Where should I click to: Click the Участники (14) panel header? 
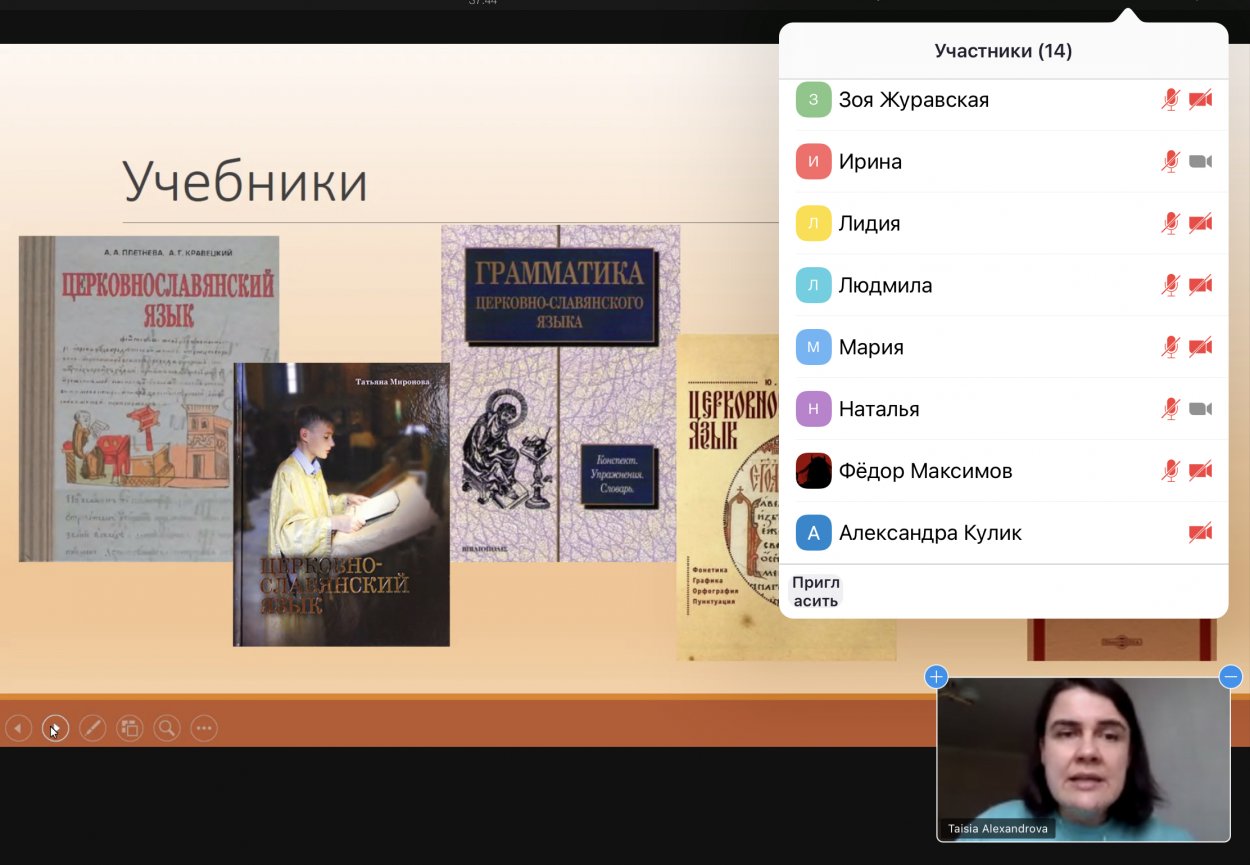click(x=1003, y=51)
